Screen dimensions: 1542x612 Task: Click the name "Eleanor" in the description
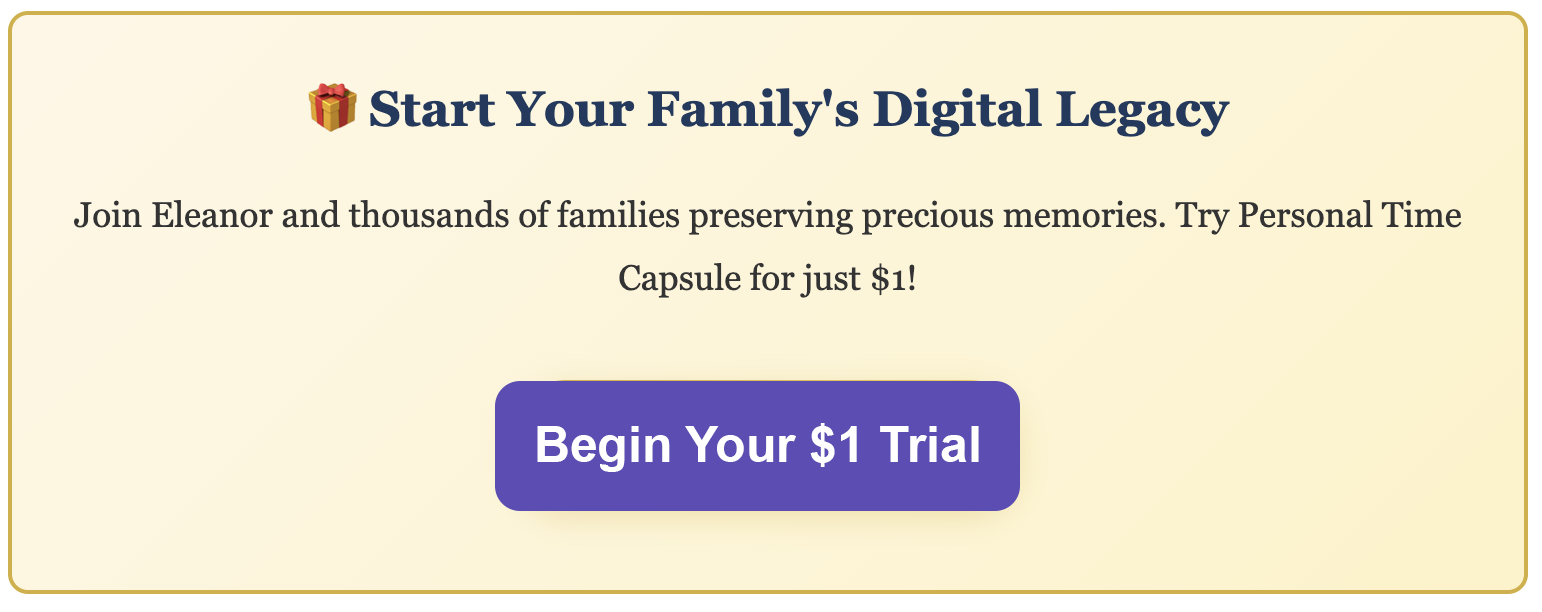pos(189,216)
